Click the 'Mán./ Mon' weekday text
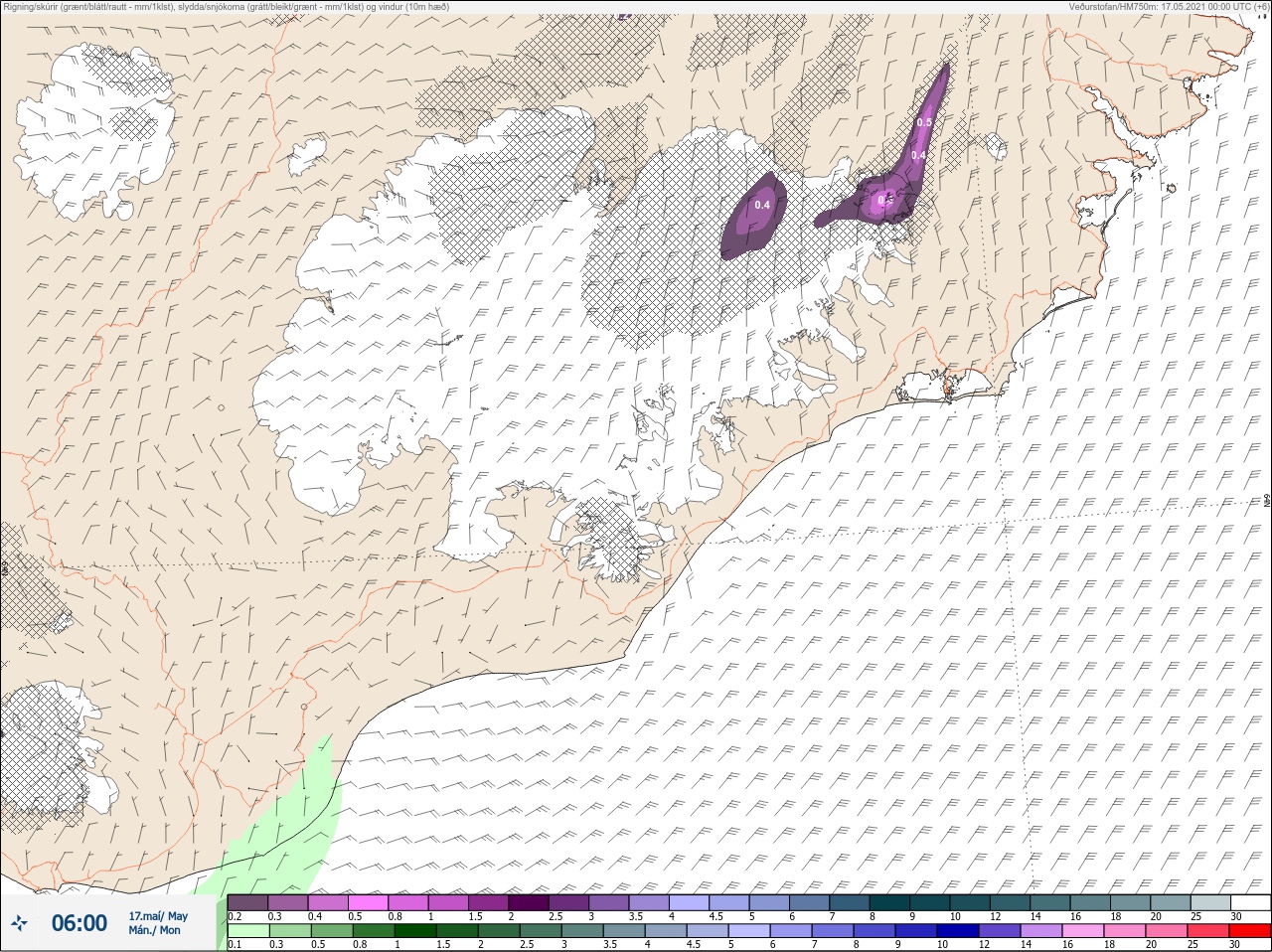This screenshot has height=952, width=1272. point(154,930)
